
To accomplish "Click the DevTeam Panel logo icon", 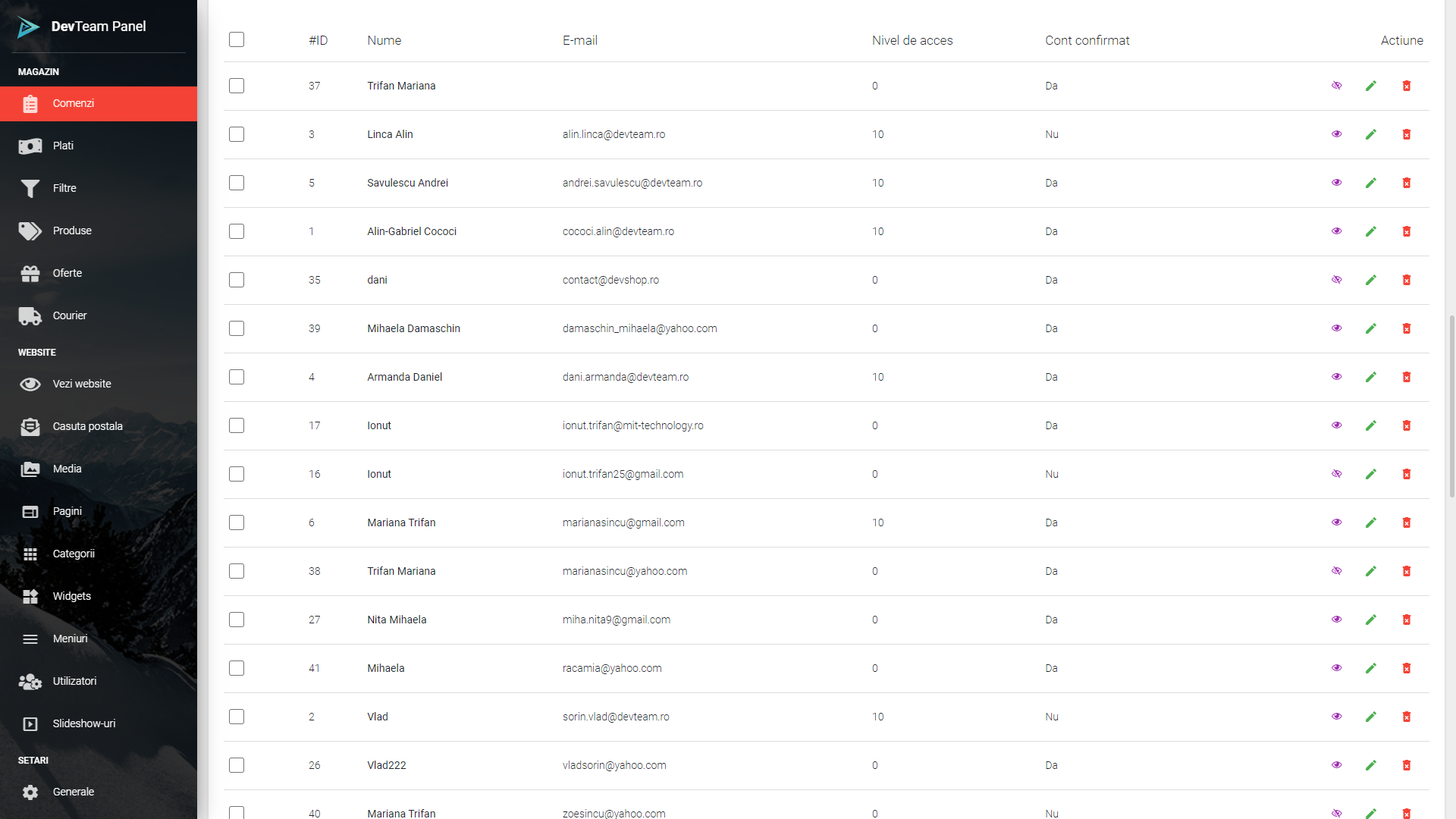I will 28,27.
